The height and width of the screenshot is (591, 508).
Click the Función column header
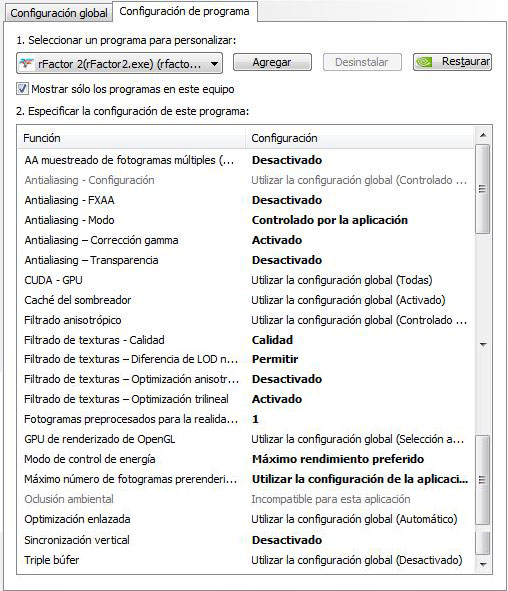click(132, 138)
